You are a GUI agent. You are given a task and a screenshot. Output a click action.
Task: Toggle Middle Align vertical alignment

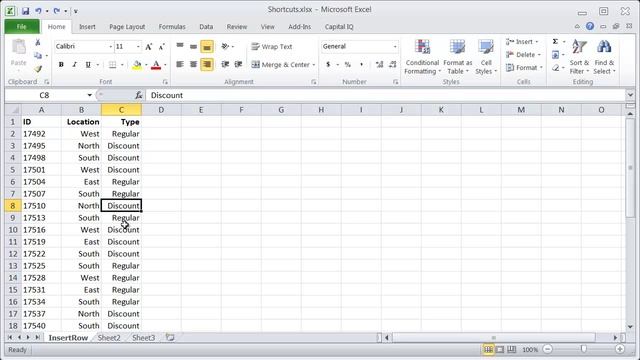coord(193,47)
